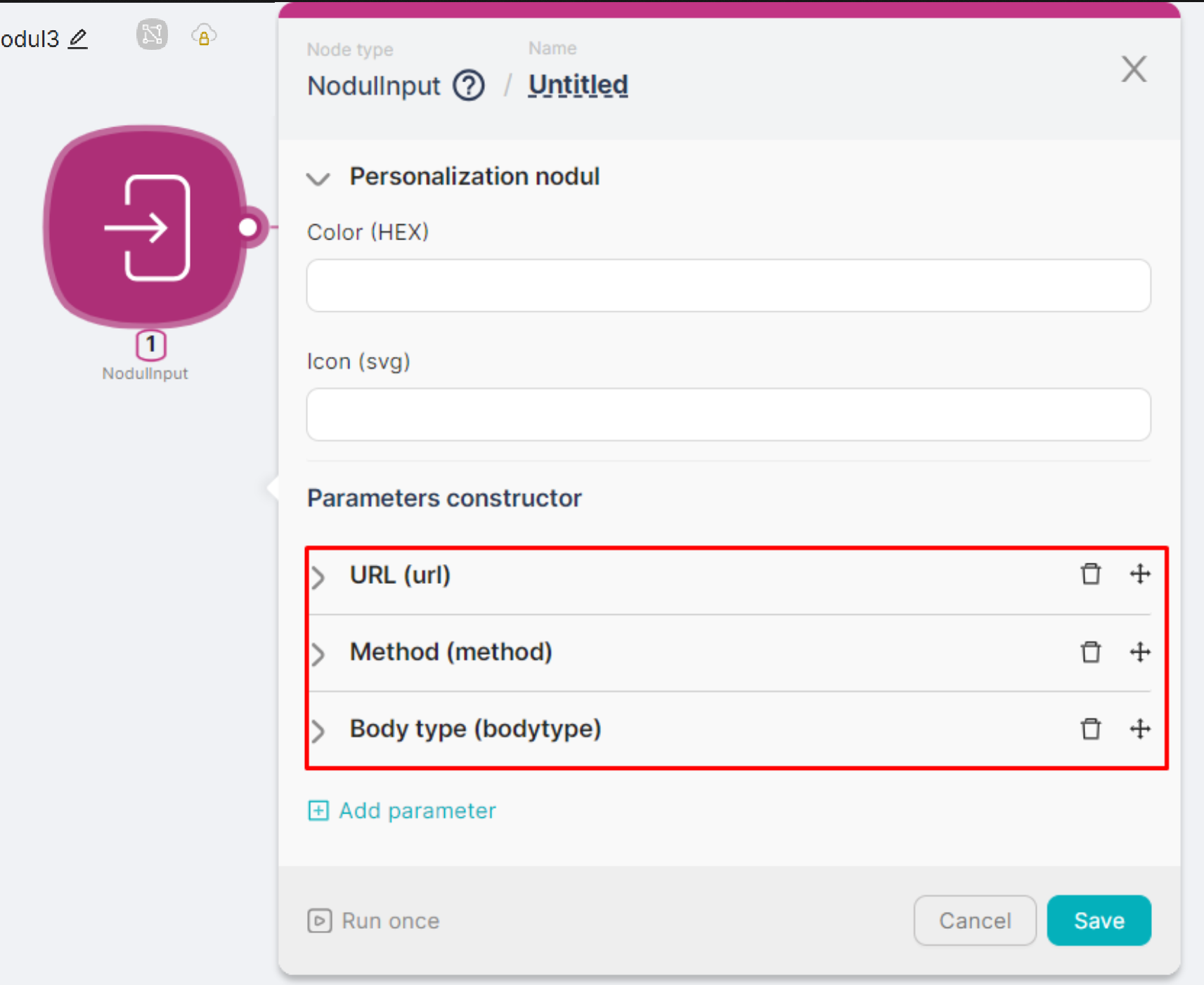Expand the URL (url) parameter

[x=318, y=577]
